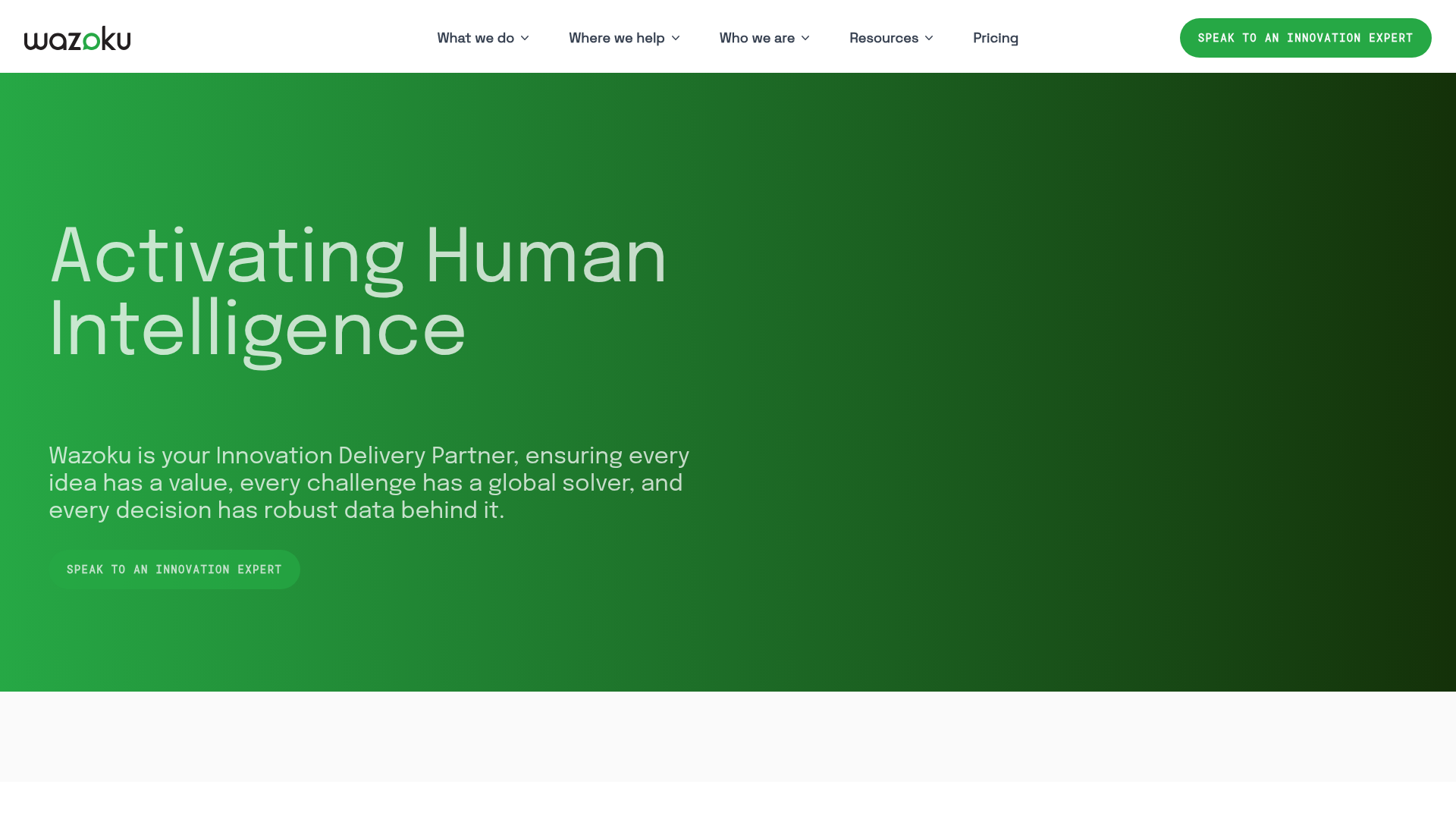The image size is (1456, 819).
Task: Open the "Resources" menu
Action: point(883,38)
